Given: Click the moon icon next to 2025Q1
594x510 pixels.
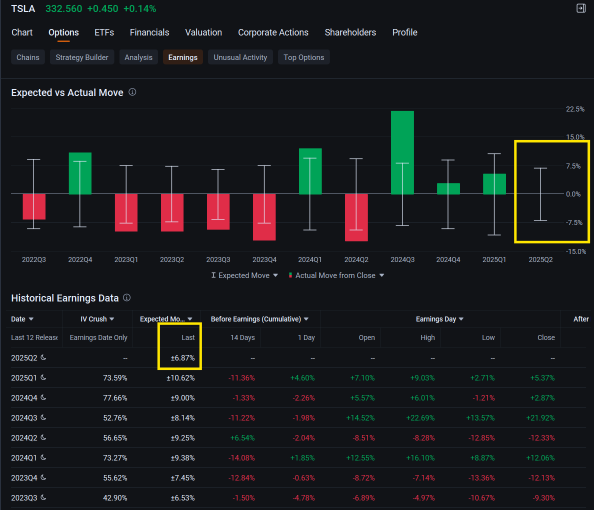Looking at the screenshot, I should [43, 377].
